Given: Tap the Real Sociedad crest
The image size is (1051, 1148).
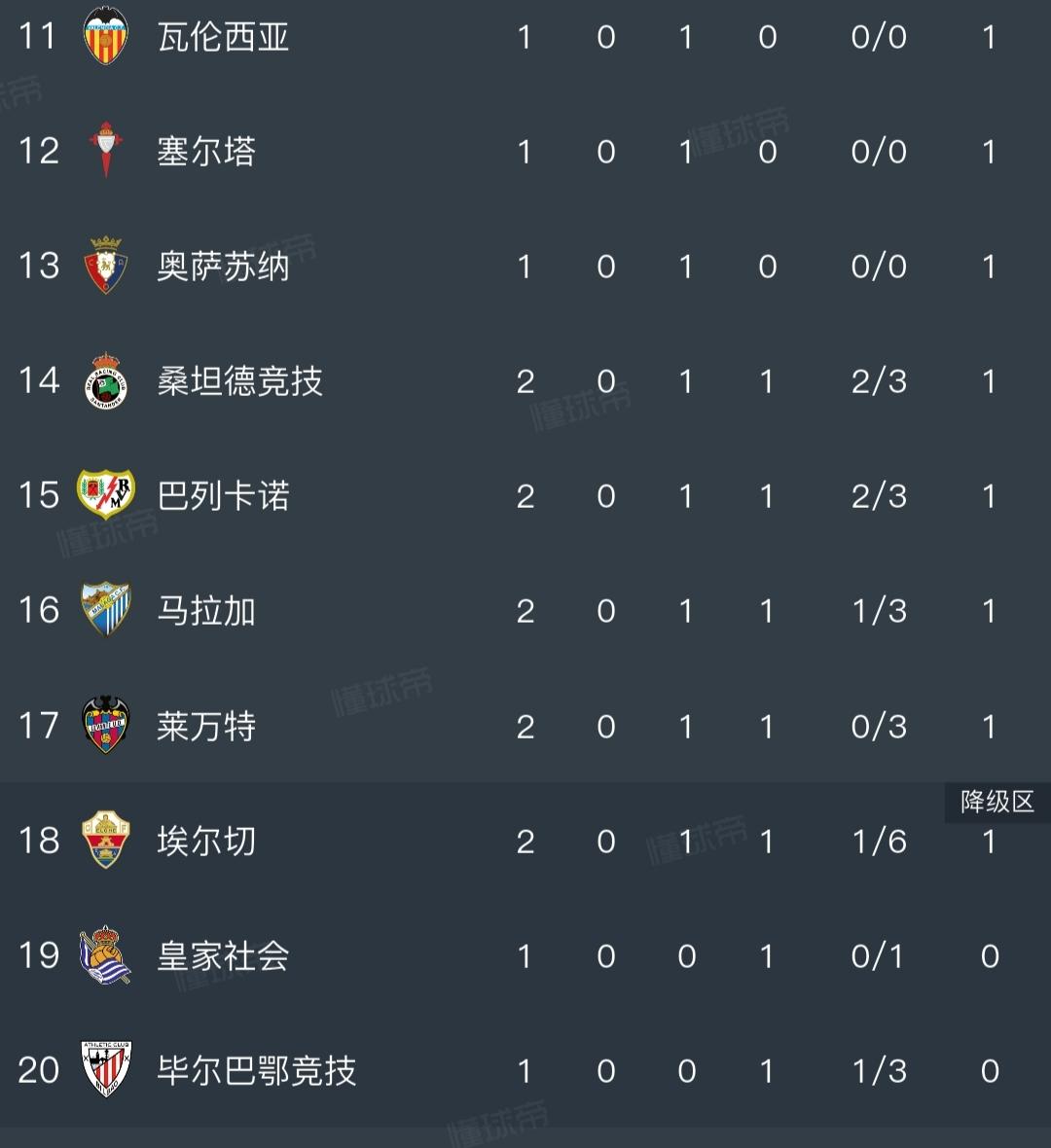Looking at the screenshot, I should point(105,954).
